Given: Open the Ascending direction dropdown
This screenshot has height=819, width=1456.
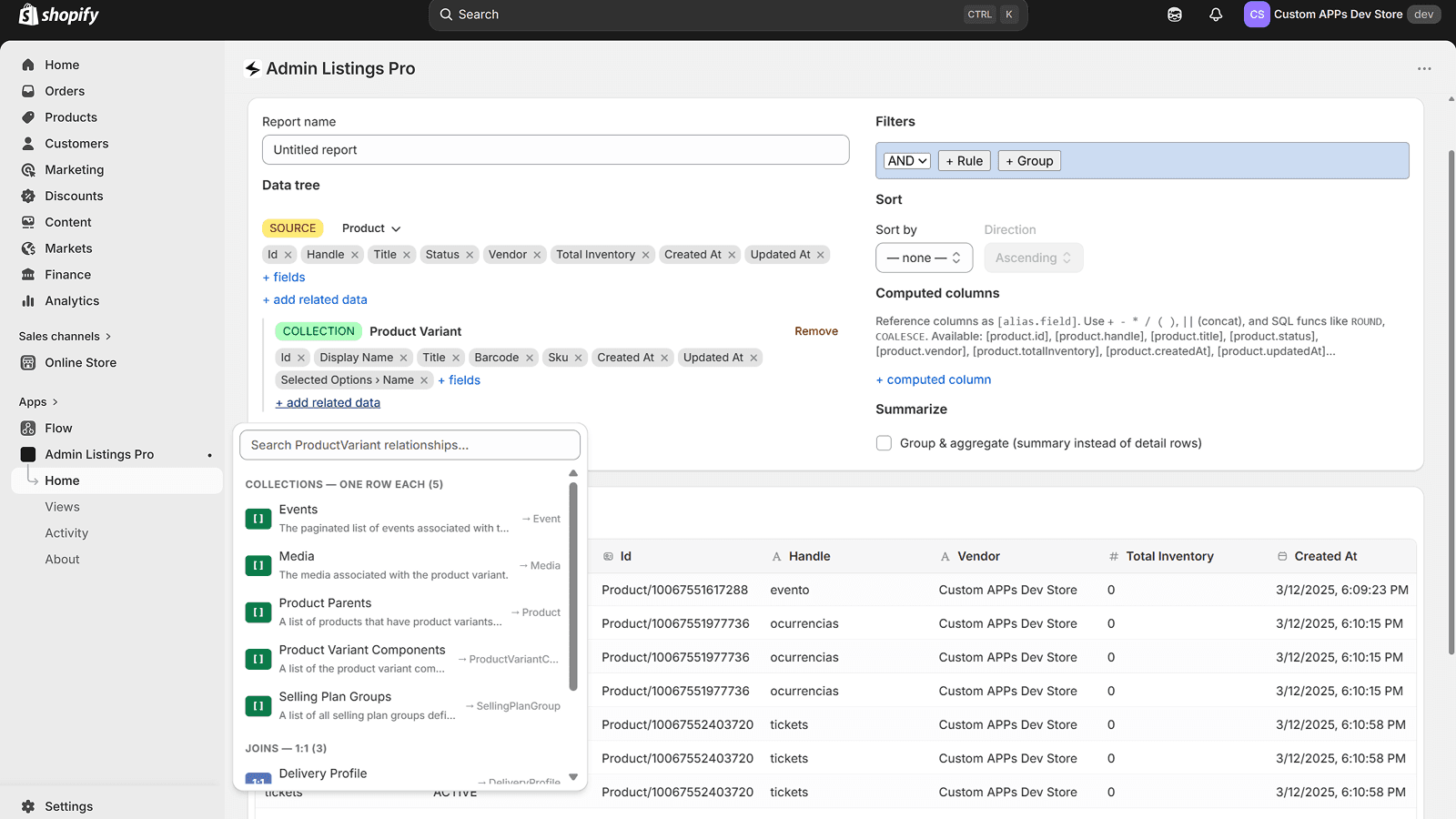Looking at the screenshot, I should [x=1033, y=258].
